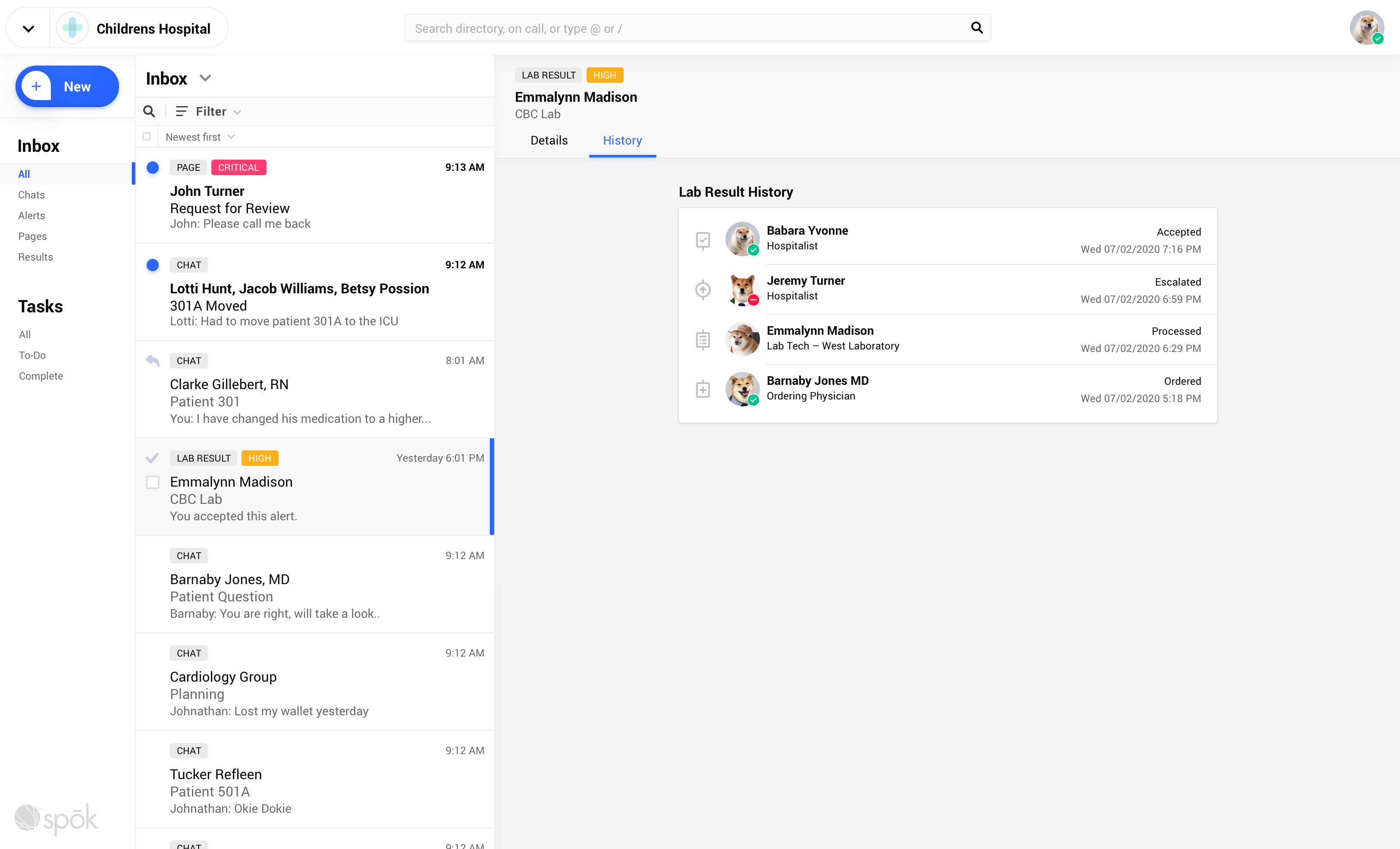Select Alerts in the sidebar
Screen dimensions: 1400x849
31,215
